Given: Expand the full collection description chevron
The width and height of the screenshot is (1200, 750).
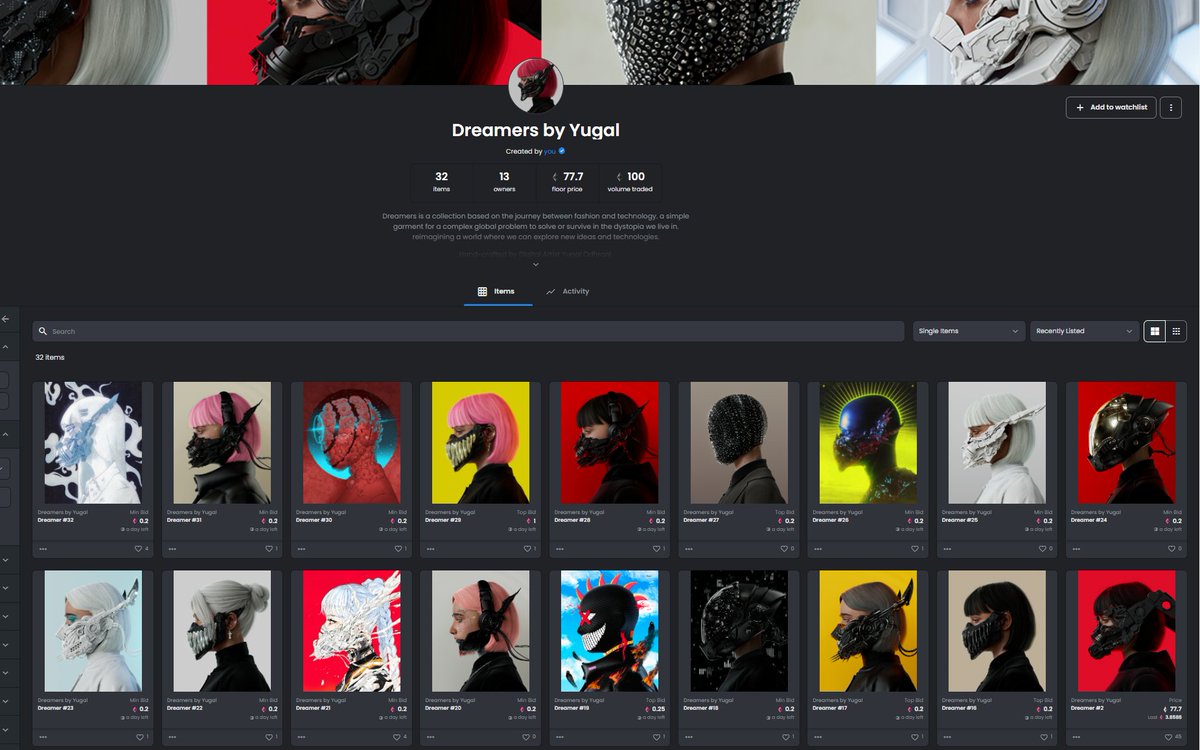Looking at the screenshot, I should click(535, 263).
